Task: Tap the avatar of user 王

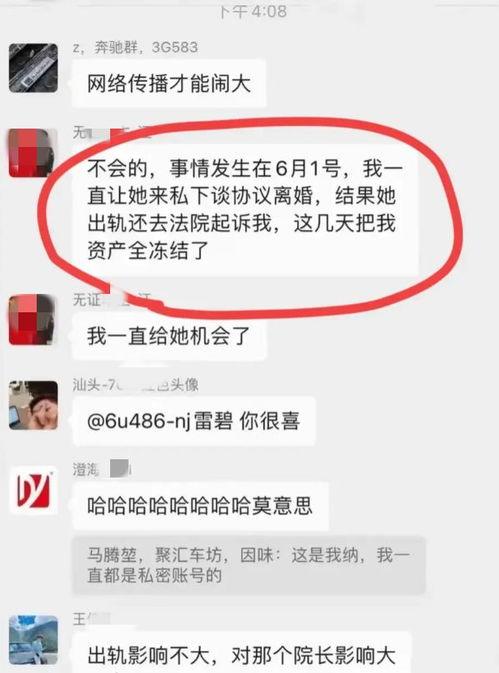Action: 33,640
